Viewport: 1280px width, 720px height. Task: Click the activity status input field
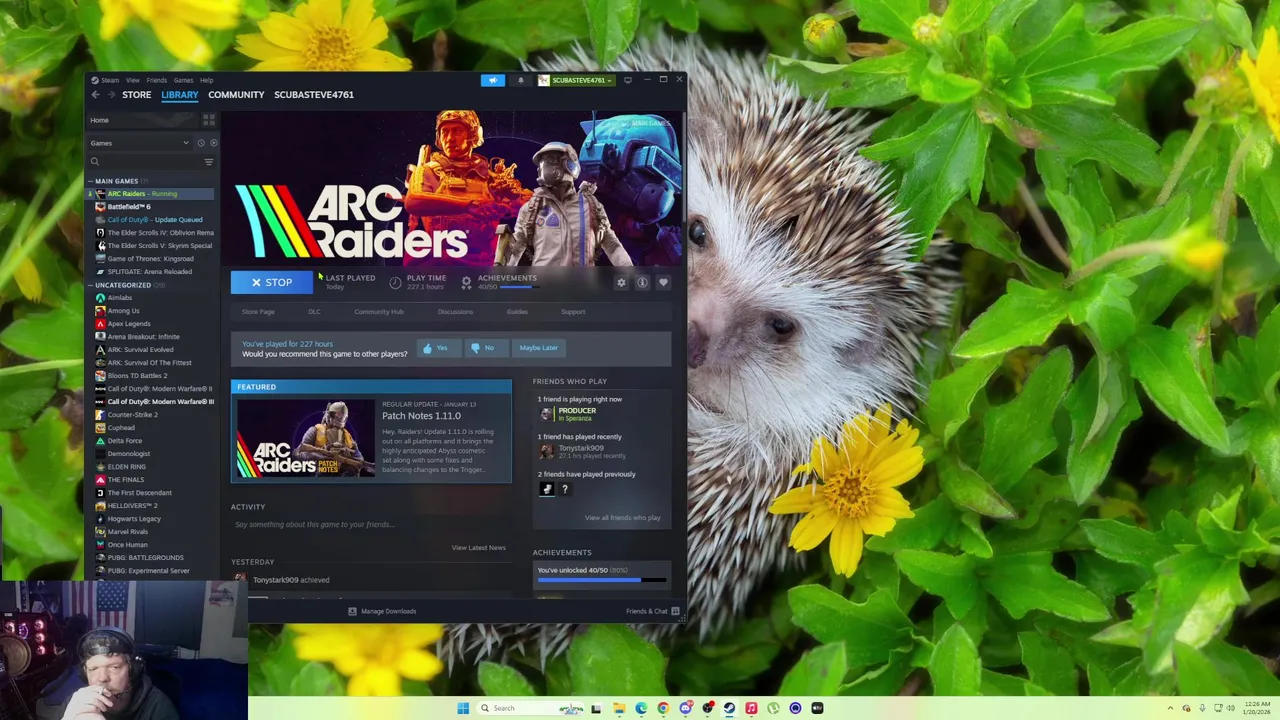tap(371, 524)
